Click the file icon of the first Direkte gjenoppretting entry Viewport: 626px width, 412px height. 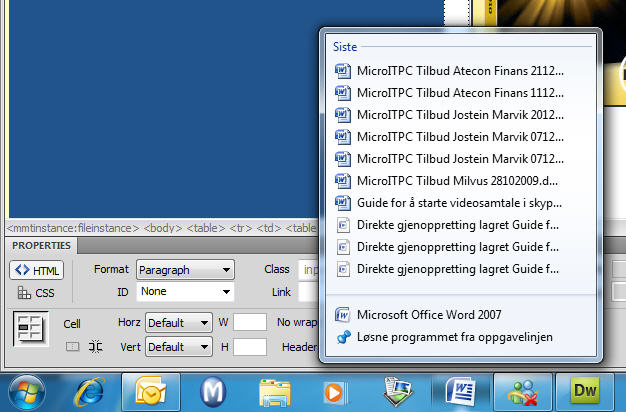343,225
